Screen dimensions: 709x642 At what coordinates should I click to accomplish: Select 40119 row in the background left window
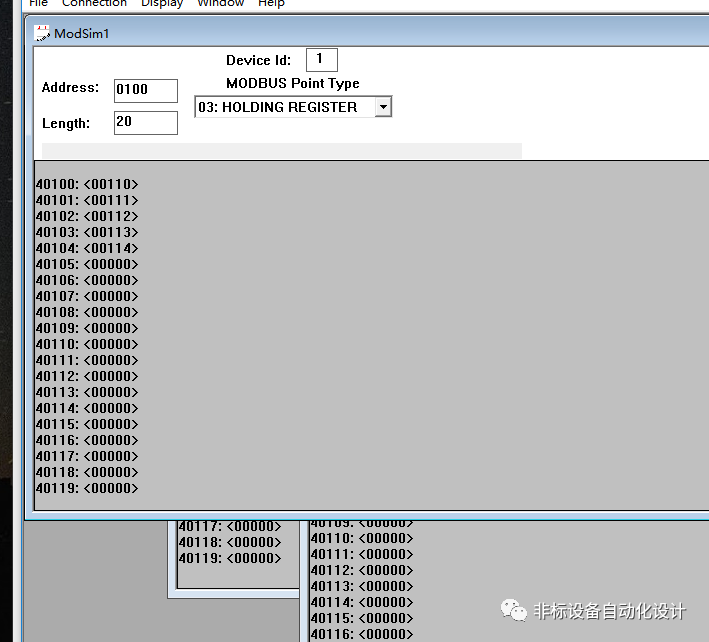point(230,558)
